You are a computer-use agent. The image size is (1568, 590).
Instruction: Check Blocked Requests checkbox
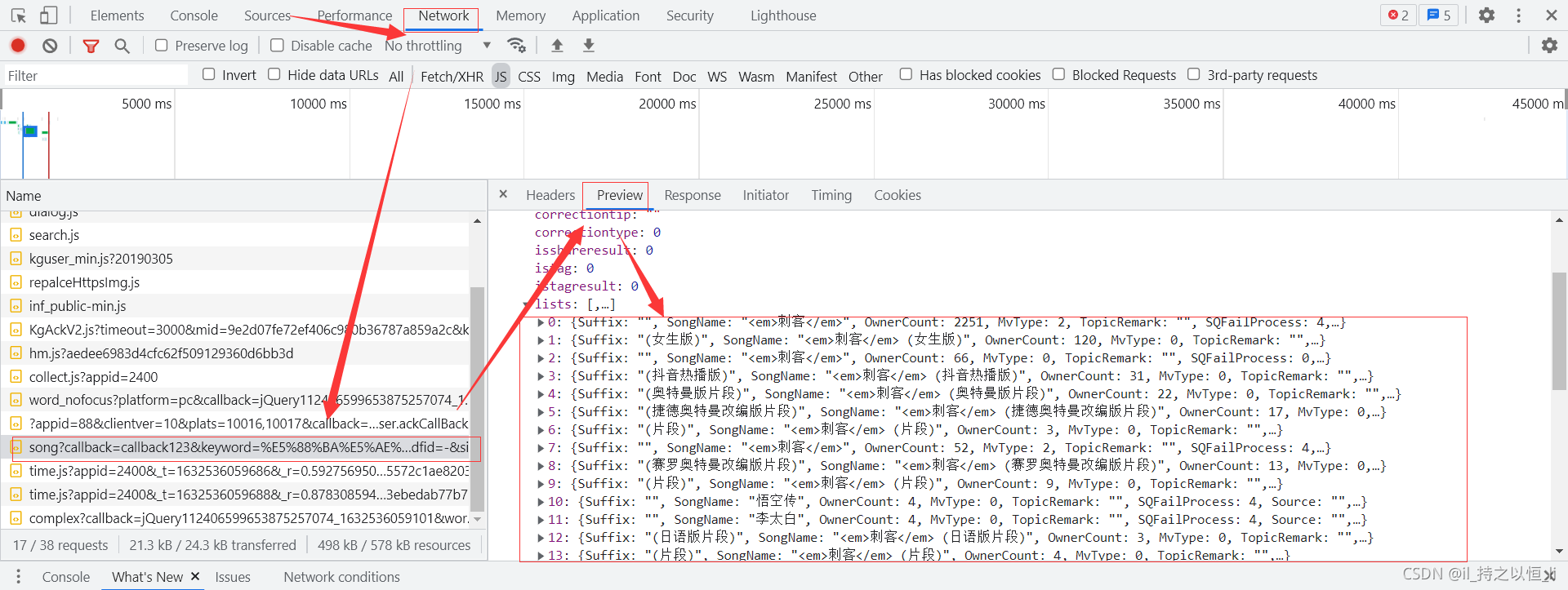tap(1058, 74)
